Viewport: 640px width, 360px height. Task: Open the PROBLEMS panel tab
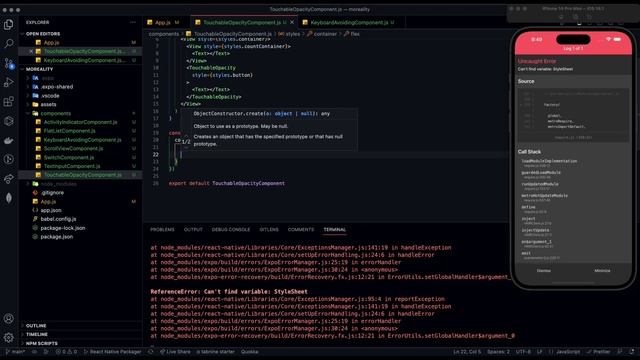click(162, 230)
